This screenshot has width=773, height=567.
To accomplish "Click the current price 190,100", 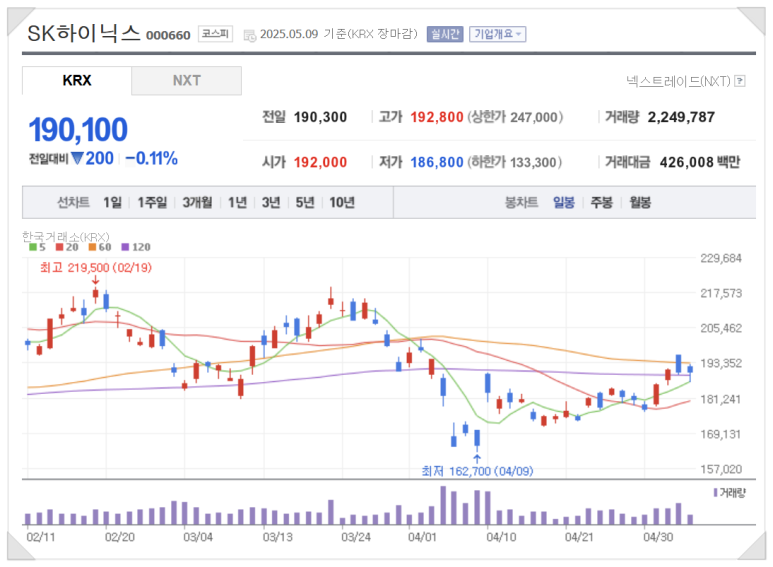I will tap(78, 130).
